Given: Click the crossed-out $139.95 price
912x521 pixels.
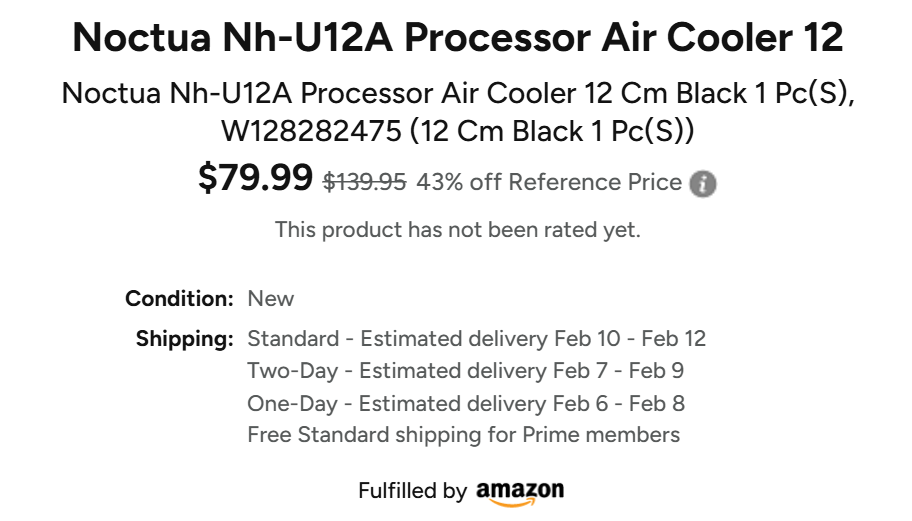Looking at the screenshot, I should 364,182.
